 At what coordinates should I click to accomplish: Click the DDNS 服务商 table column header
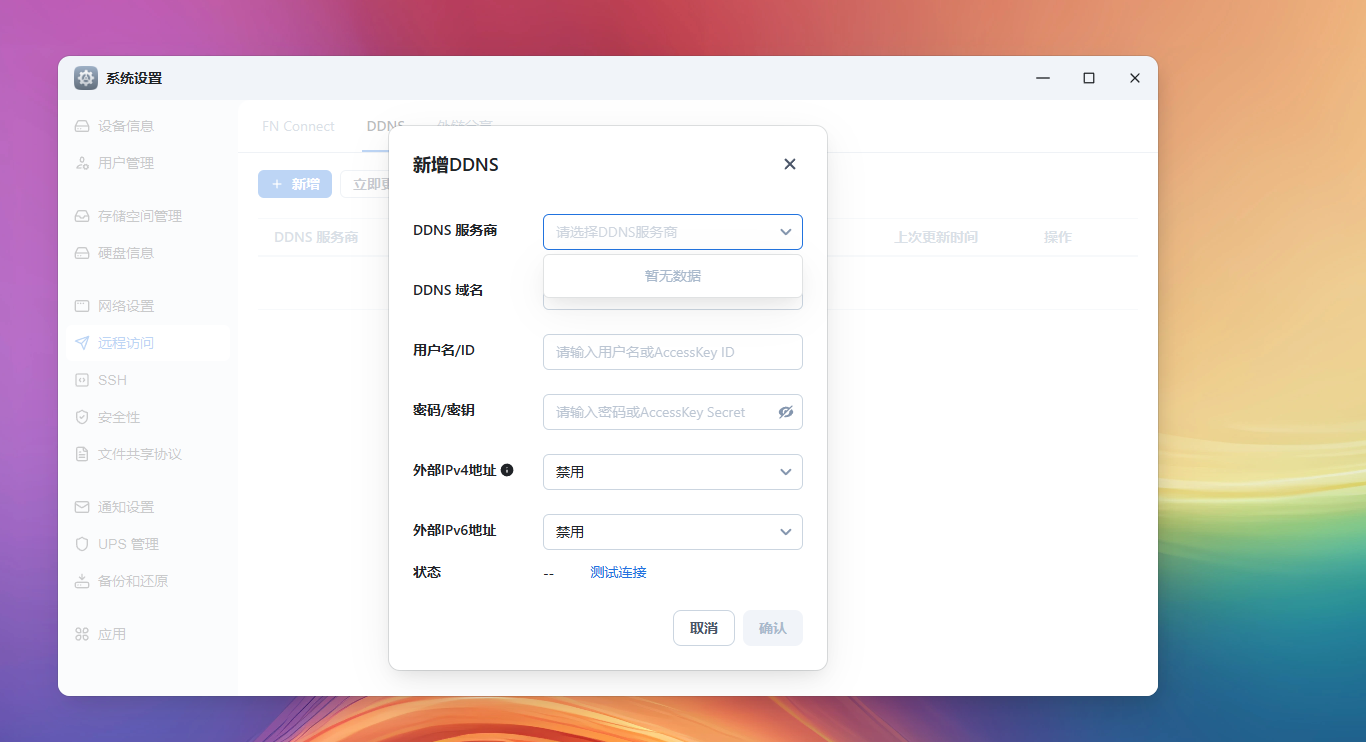[x=316, y=237]
